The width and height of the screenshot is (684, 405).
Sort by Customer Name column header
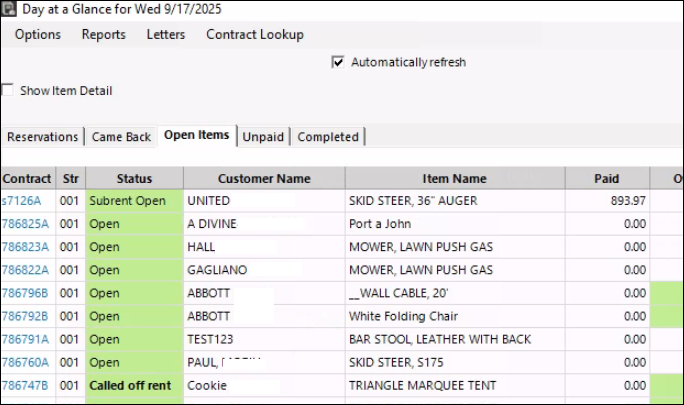(264, 179)
